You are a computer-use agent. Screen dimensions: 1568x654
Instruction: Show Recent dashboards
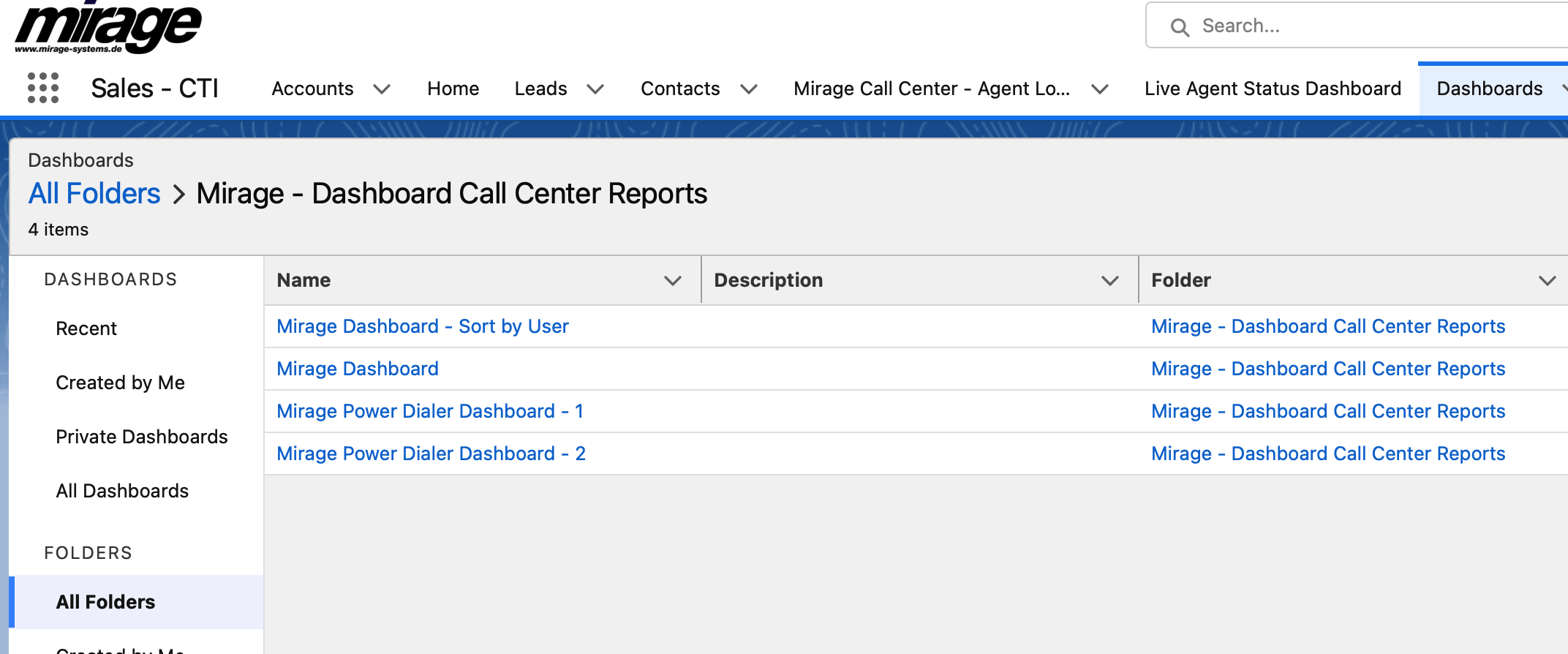(86, 328)
